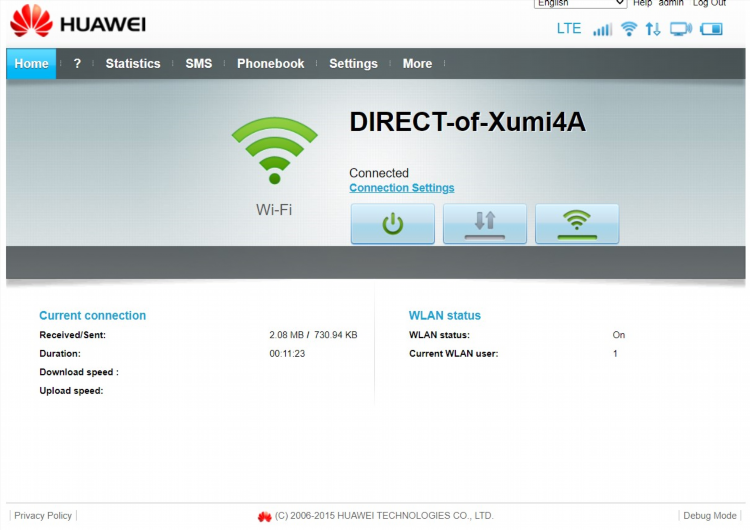Image resolution: width=750 pixels, height=530 pixels.
Task: Click the Received/Sent label
Action: tap(73, 335)
